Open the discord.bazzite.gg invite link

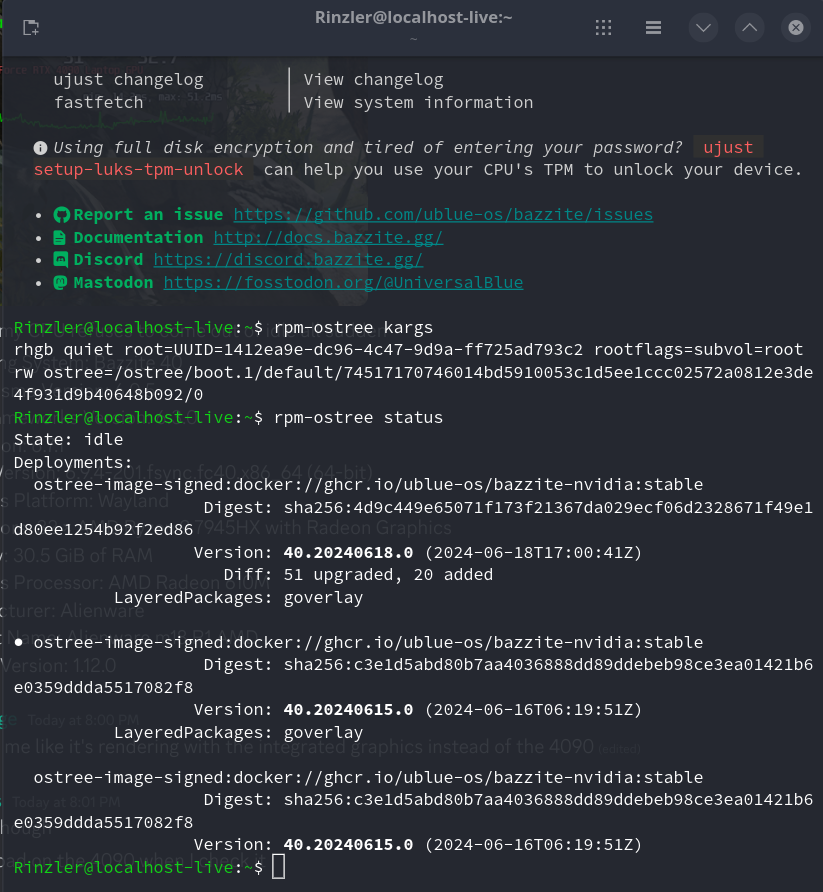point(288,260)
